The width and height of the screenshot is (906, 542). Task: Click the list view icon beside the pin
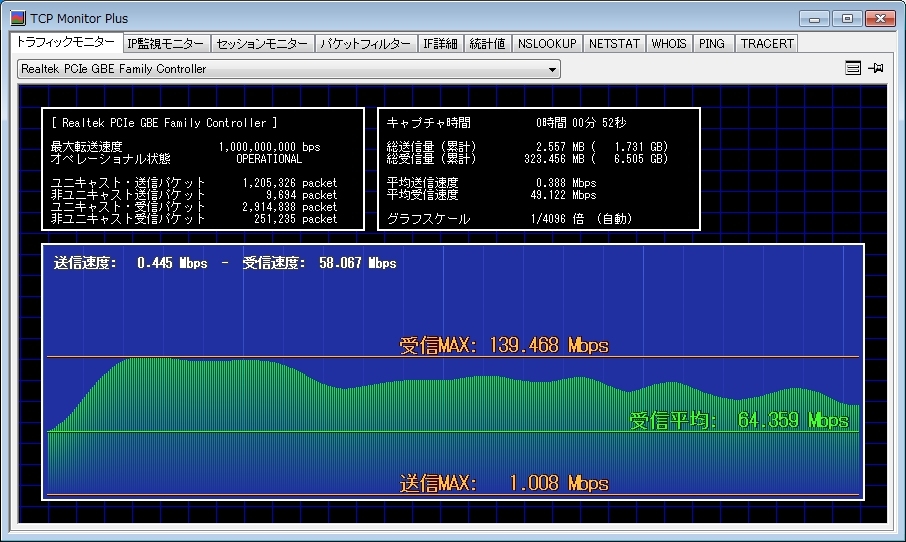tap(853, 68)
